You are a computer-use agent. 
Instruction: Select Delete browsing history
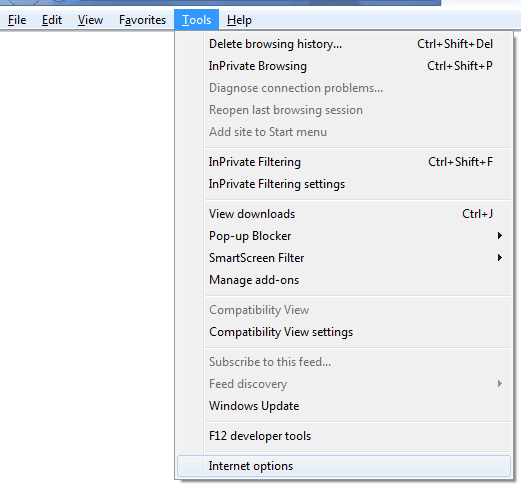(x=344, y=44)
